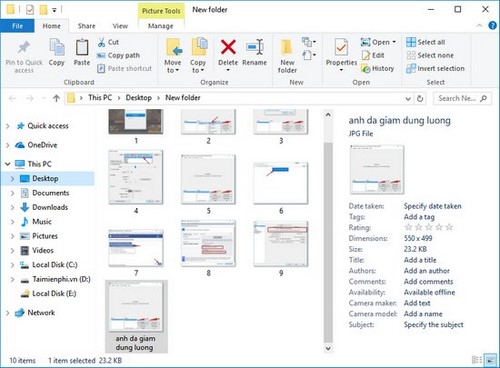The image size is (500, 368).
Task: Click the New folder ribbon icon
Action: pyautogui.click(x=287, y=47)
